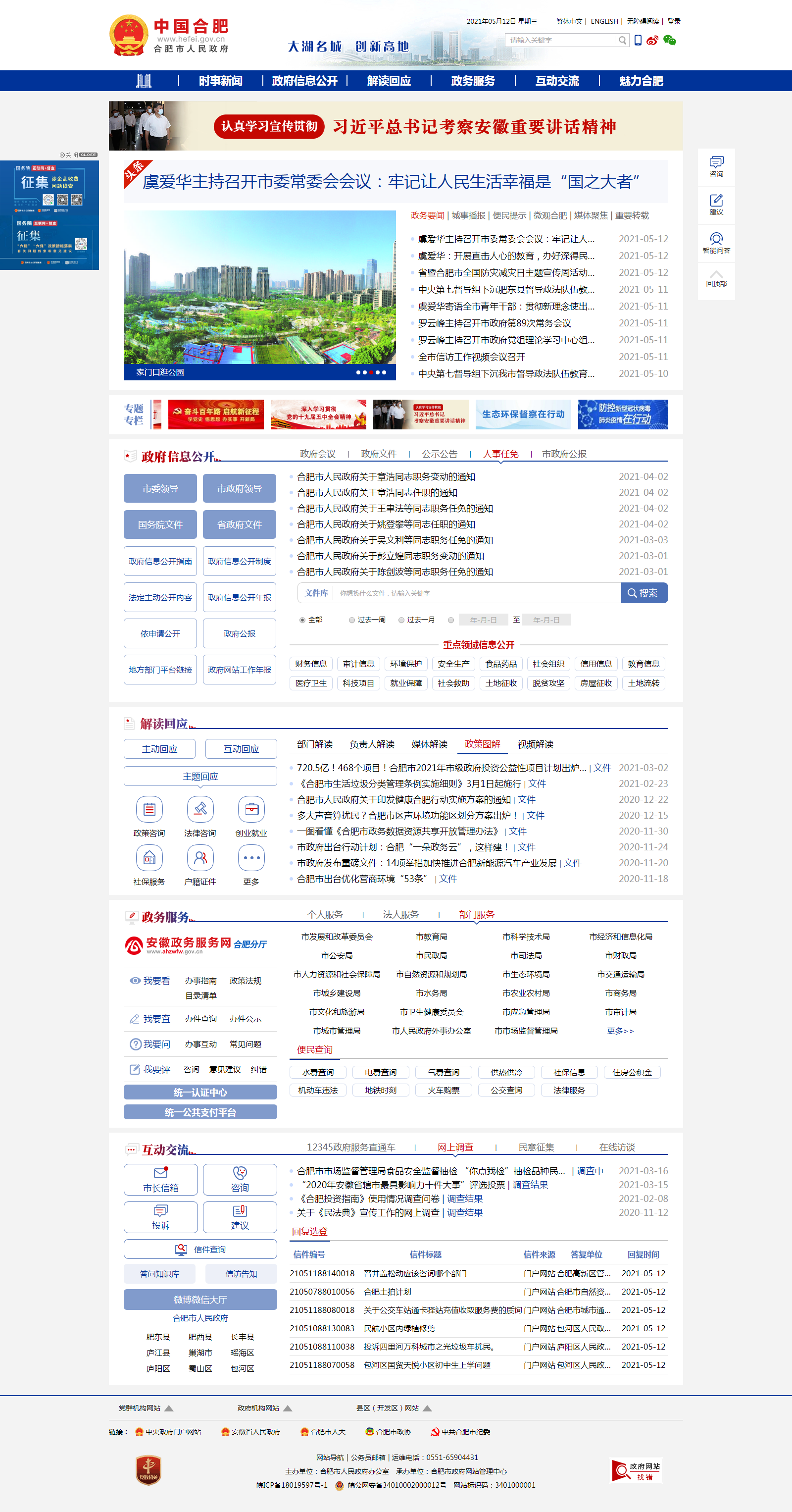This screenshot has height=1512, width=792.
Task: Click the search magnifier icon in header
Action: 622,41
